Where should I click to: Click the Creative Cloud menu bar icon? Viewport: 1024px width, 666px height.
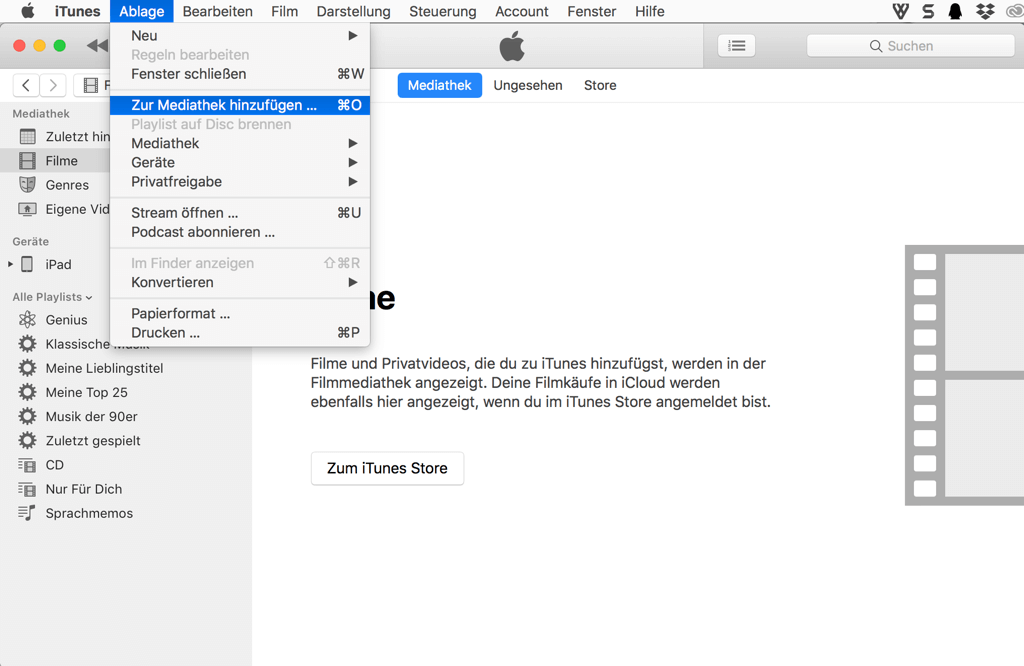1014,11
